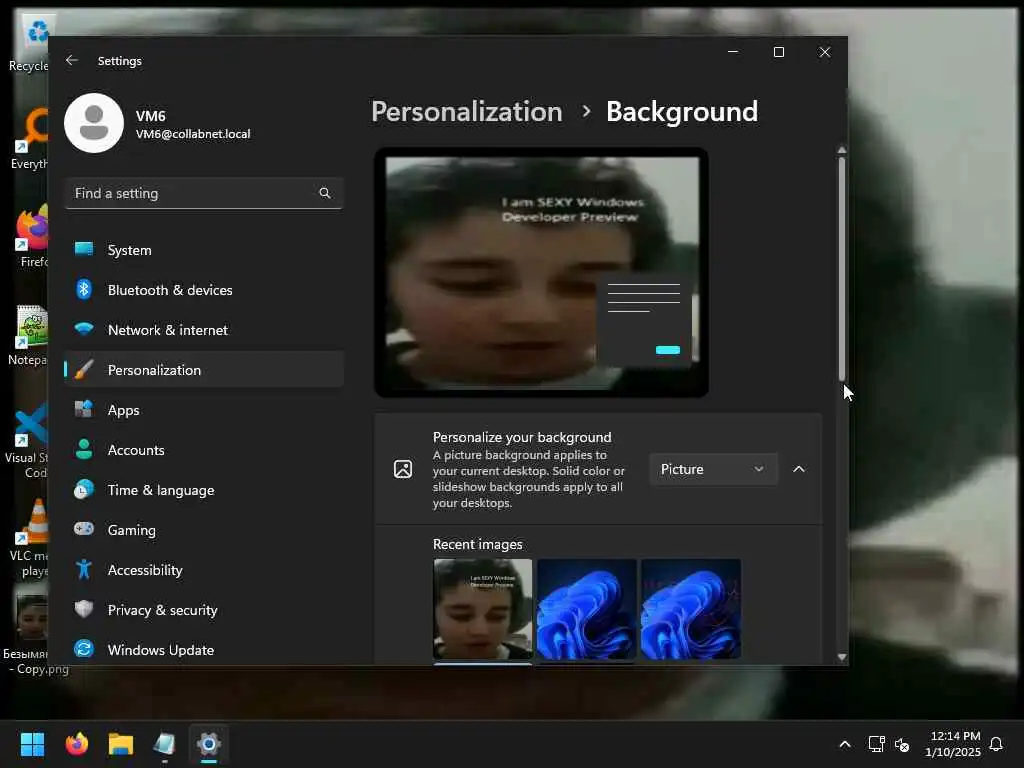Click the Settings page scroll-up arrow
1024x768 pixels.
842,150
